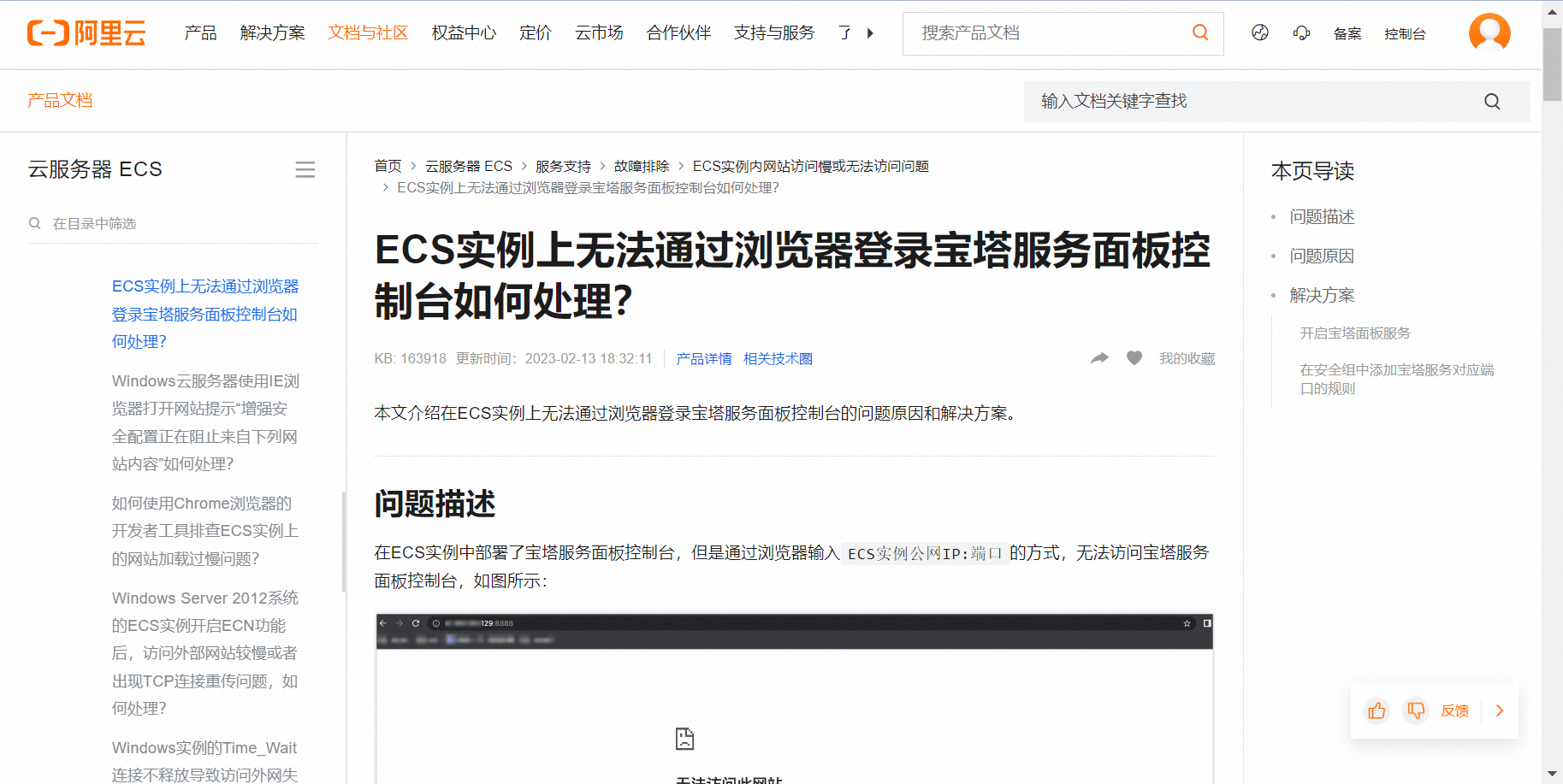Jump to 在安全组中添加宝塔服务对应端口的规则 subsection
This screenshot has width=1563, height=784.
(x=1397, y=379)
